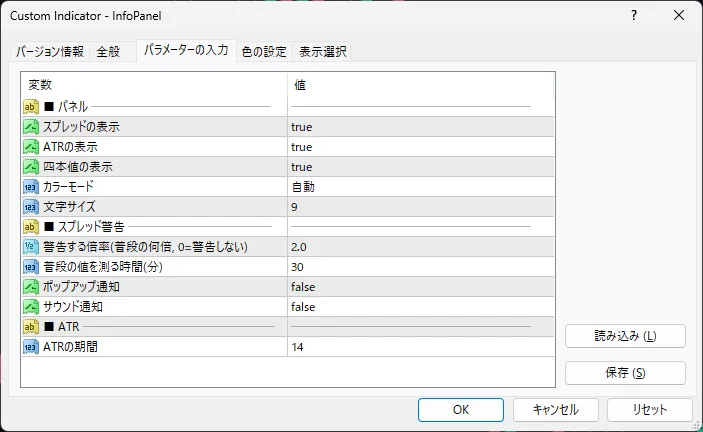The height and width of the screenshot is (432, 703).
Task: Click the bool icon beside サウンド通知
Action: click(31, 307)
